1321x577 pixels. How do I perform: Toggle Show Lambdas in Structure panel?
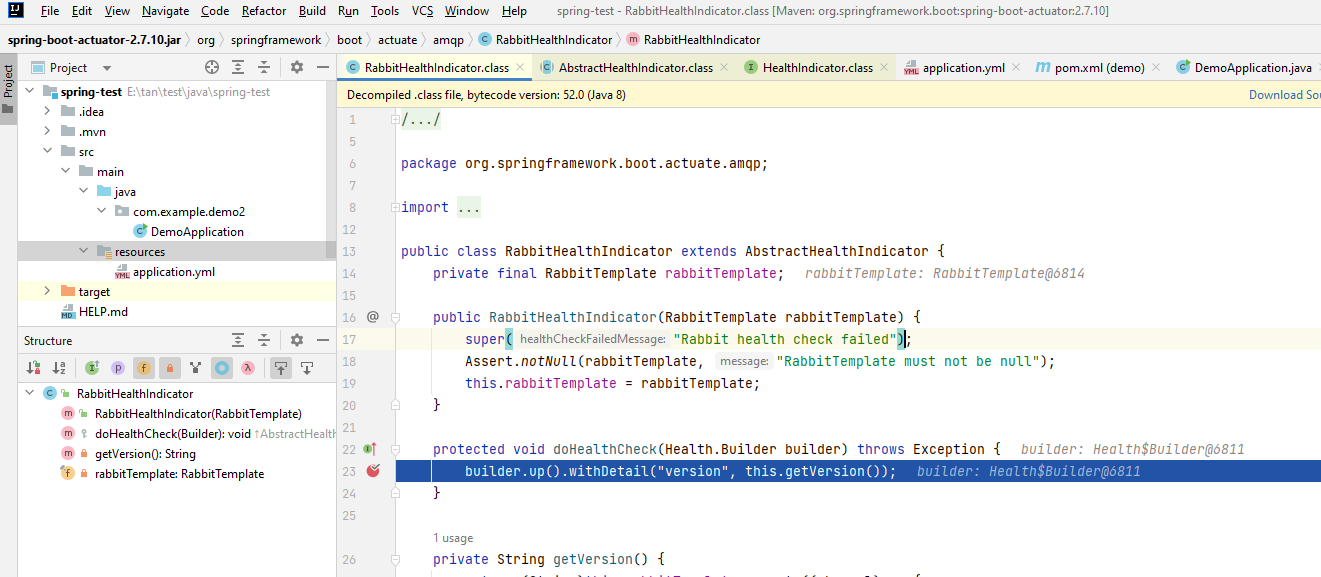tap(247, 368)
